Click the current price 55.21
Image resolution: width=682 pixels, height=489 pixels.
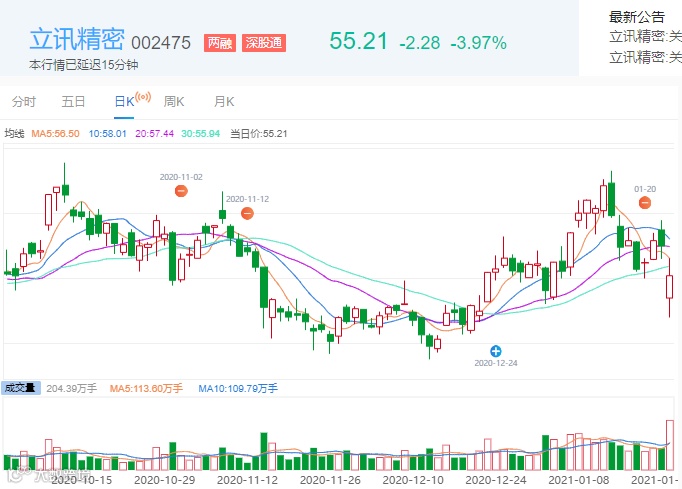pos(358,41)
